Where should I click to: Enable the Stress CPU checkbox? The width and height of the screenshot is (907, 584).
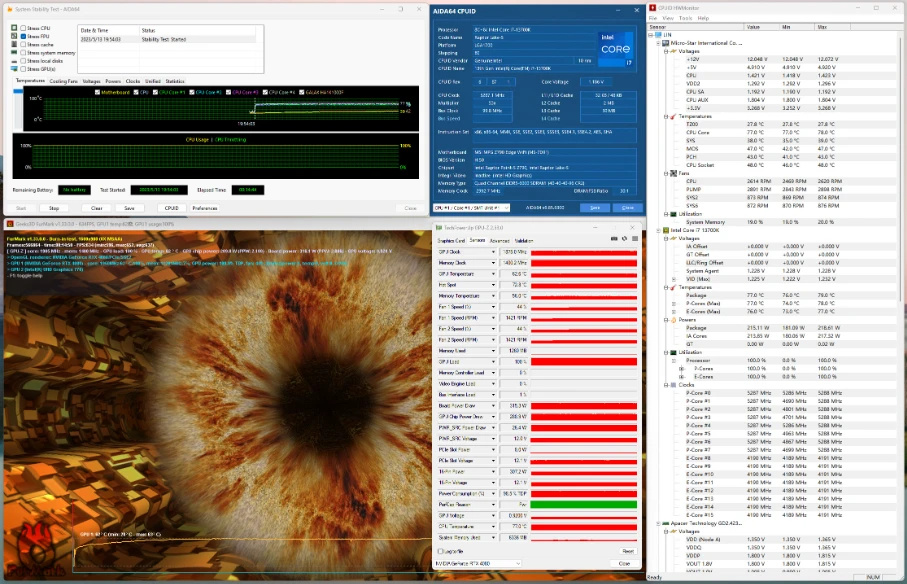[23, 28]
